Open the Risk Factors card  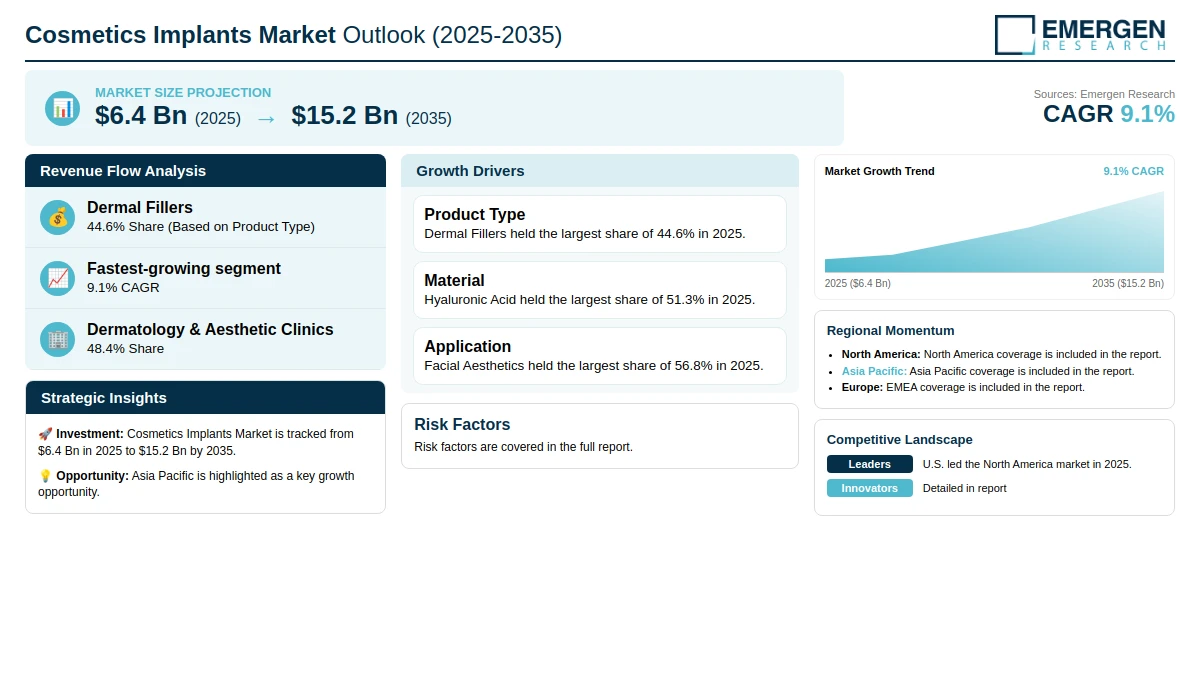tap(600, 436)
